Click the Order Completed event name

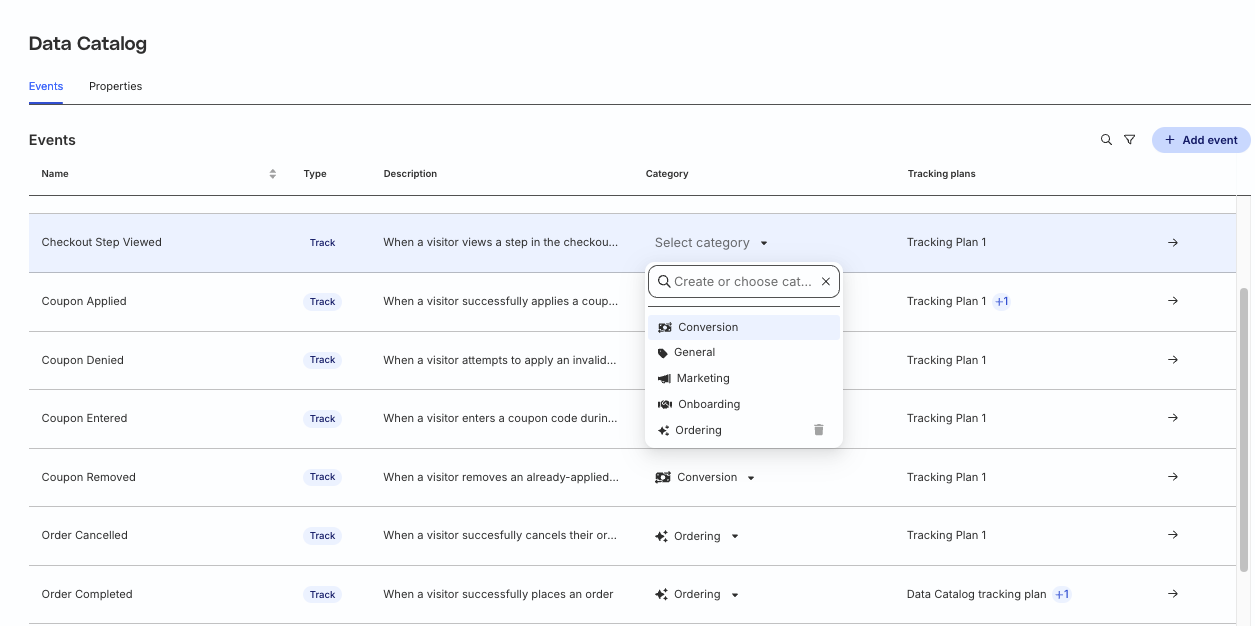(x=87, y=594)
